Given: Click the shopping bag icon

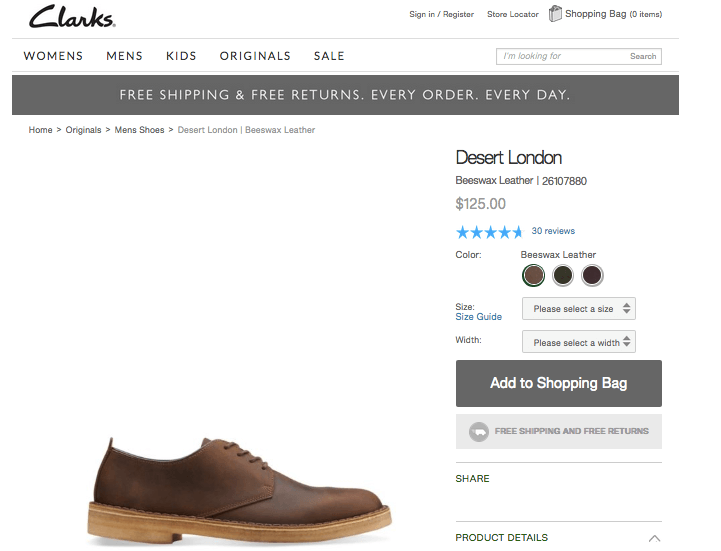Looking at the screenshot, I should [x=556, y=14].
